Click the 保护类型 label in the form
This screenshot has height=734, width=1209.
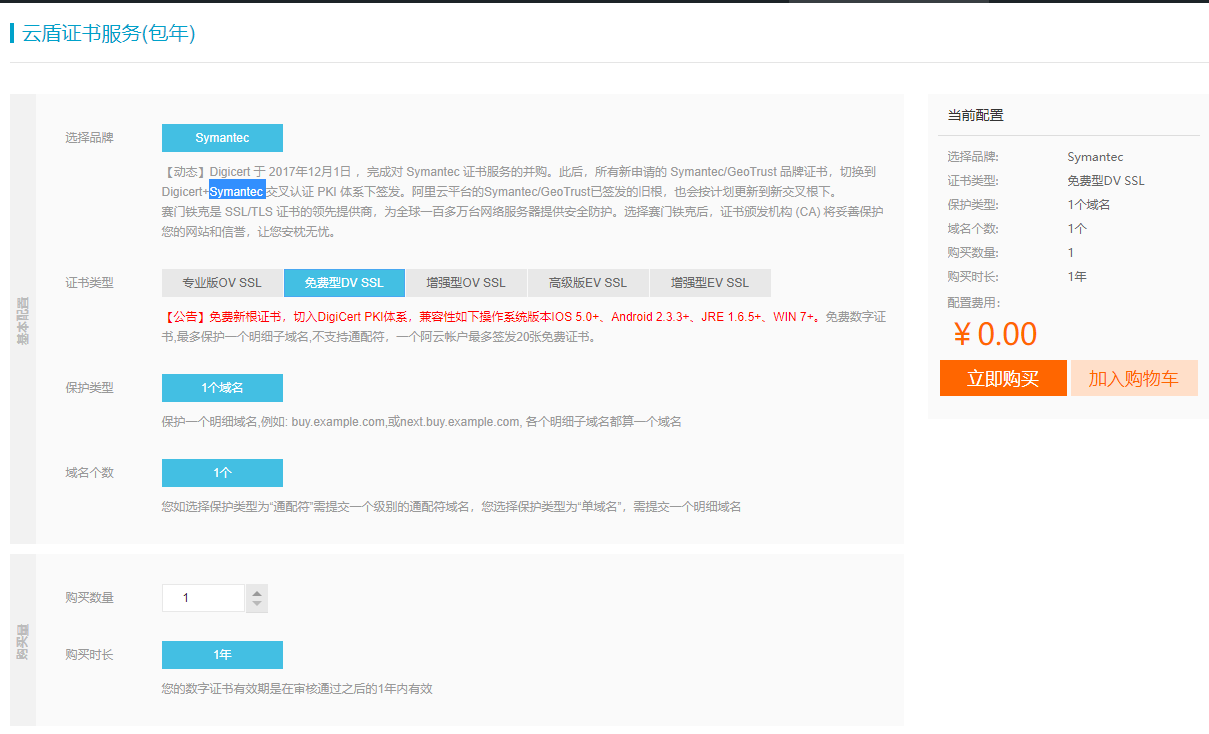89,388
